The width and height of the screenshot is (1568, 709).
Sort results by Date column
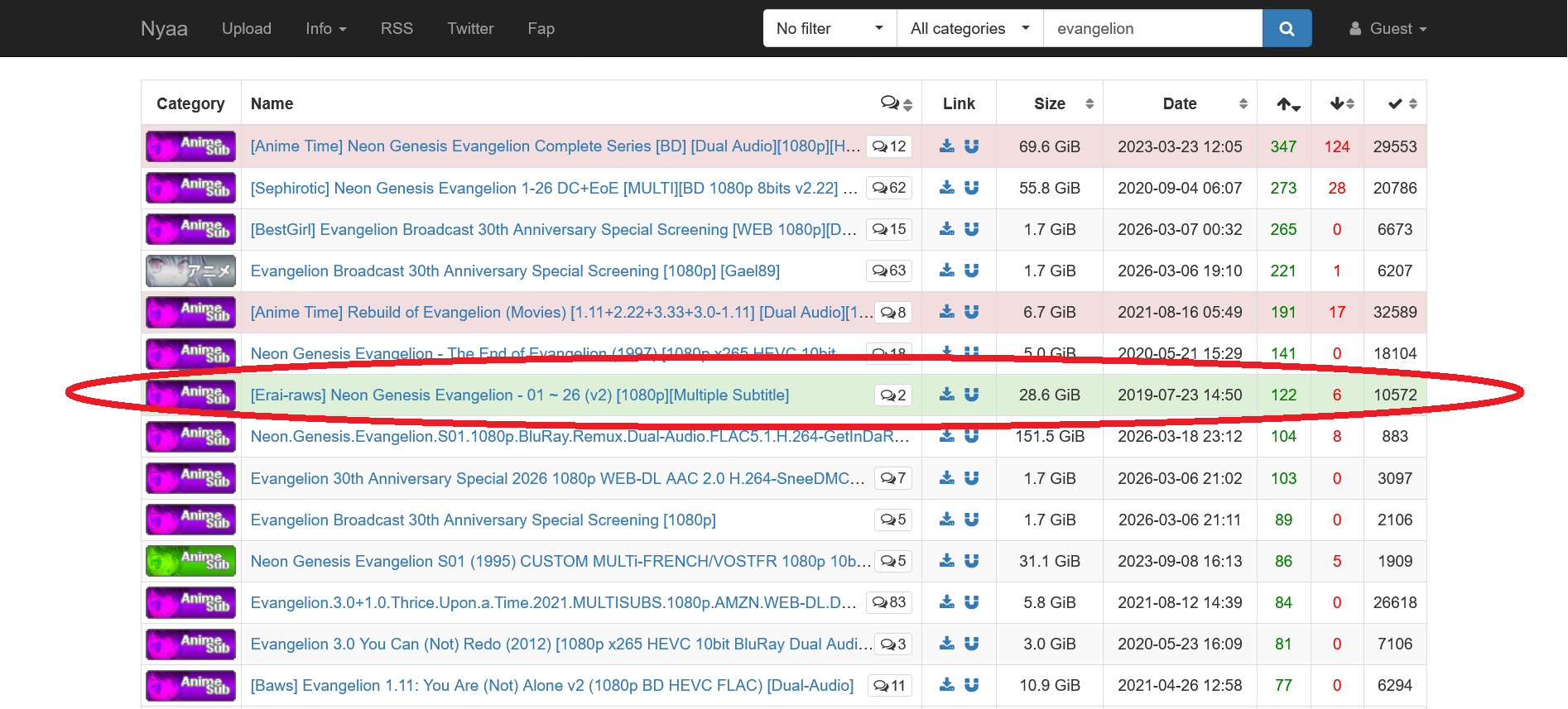coord(1180,103)
